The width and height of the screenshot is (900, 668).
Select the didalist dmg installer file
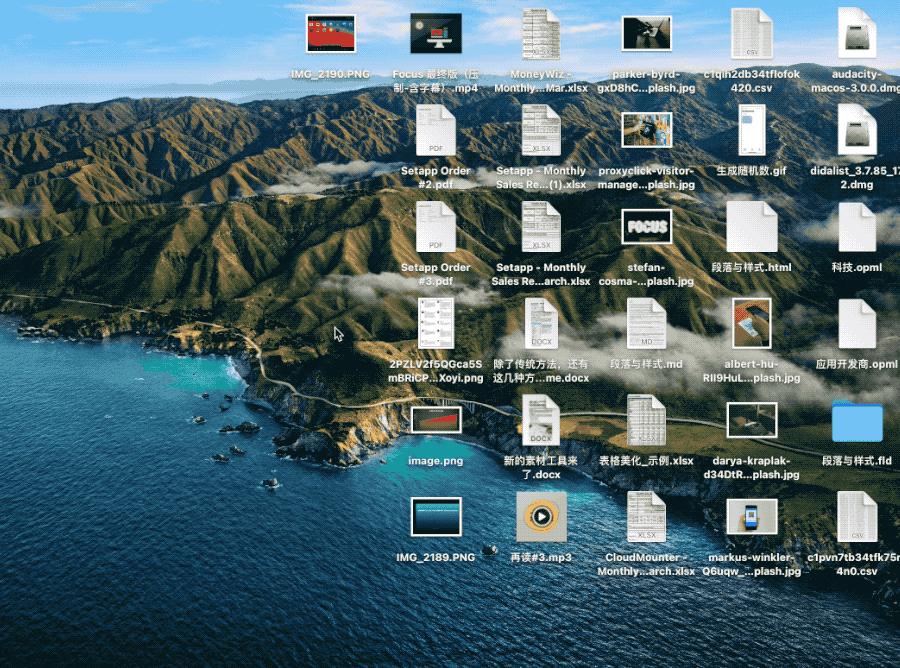coord(857,131)
